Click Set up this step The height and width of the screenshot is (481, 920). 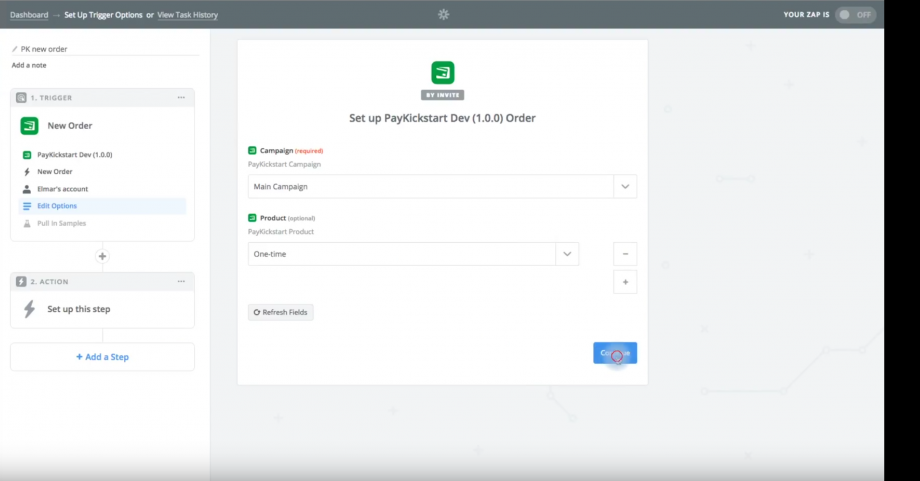coord(79,309)
